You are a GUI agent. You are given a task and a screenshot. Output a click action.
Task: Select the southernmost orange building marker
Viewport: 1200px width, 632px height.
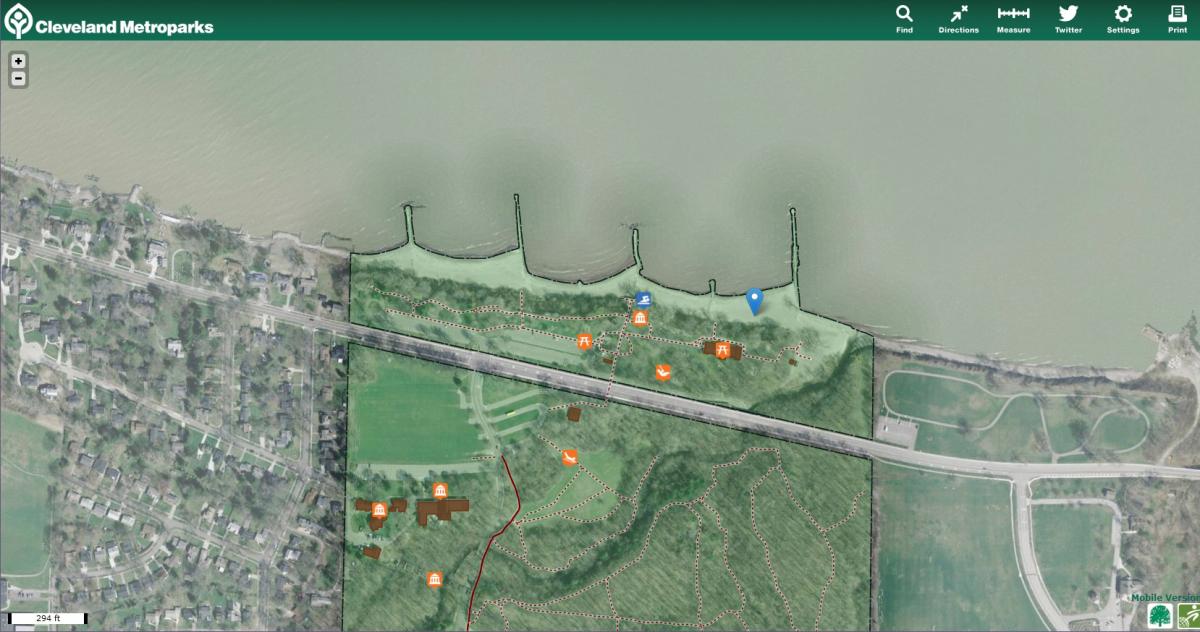(434, 580)
